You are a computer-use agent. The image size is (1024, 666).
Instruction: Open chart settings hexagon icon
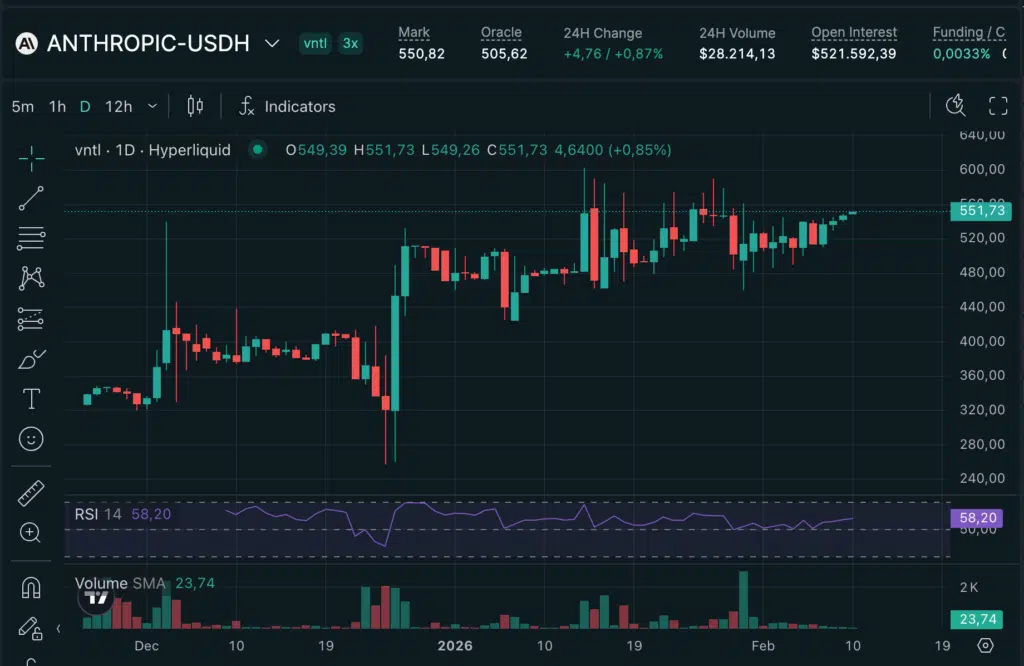(x=985, y=646)
